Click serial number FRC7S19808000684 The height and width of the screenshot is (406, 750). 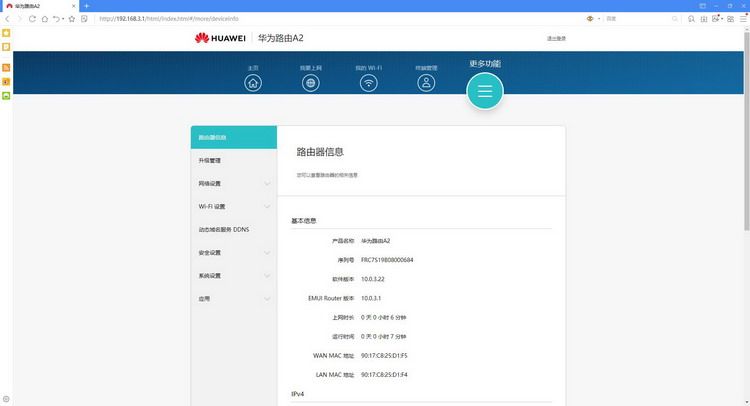click(387, 260)
